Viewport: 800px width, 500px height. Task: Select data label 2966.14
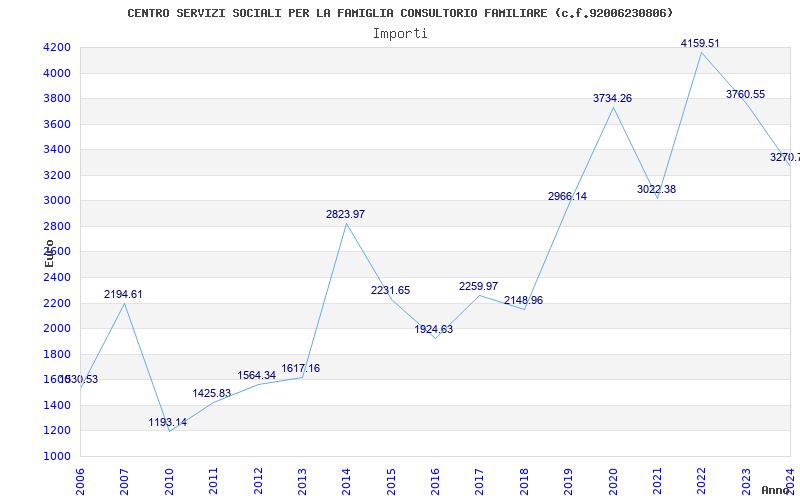[567, 196]
